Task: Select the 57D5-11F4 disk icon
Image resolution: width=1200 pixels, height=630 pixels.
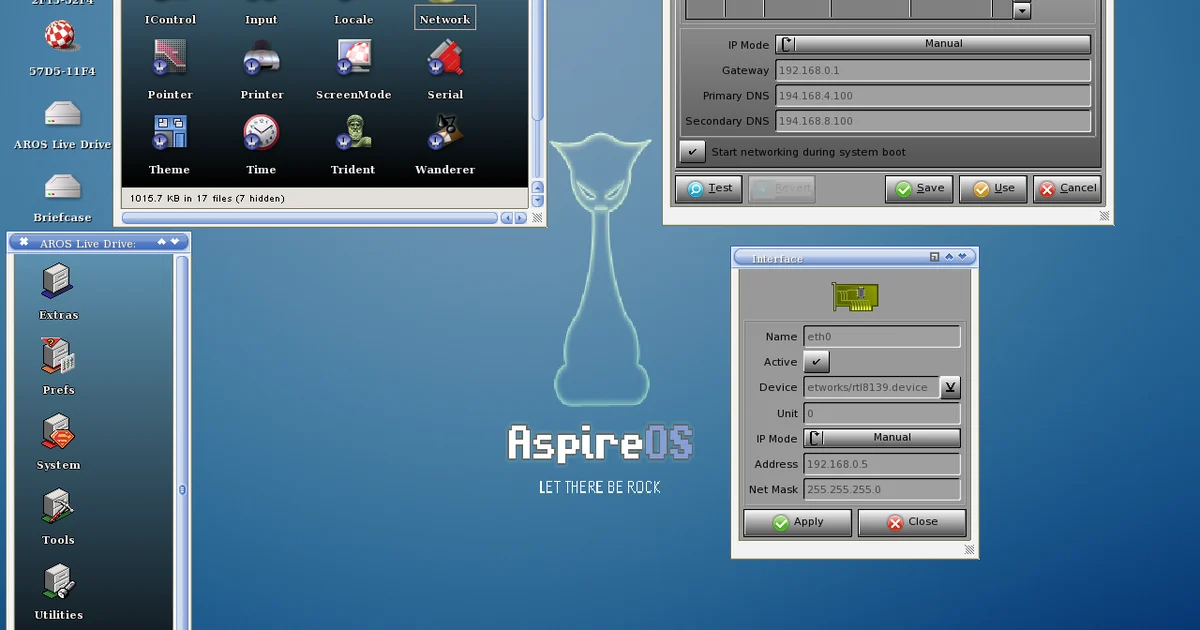Action: [62, 37]
